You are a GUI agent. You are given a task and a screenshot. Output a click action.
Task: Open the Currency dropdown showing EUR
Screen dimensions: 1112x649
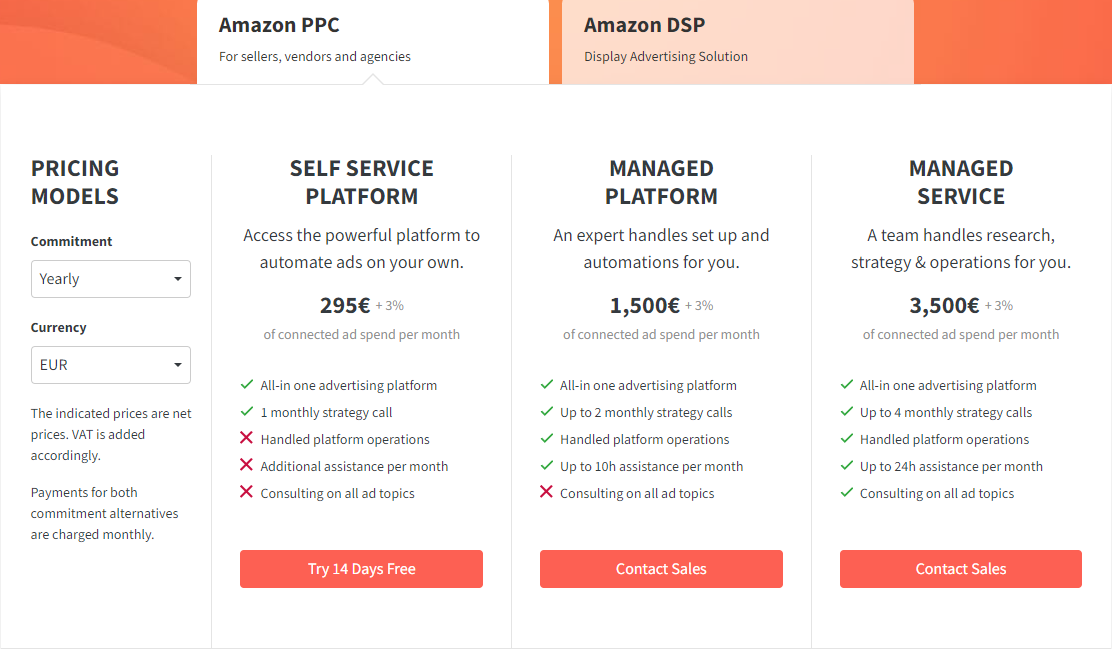[110, 365]
